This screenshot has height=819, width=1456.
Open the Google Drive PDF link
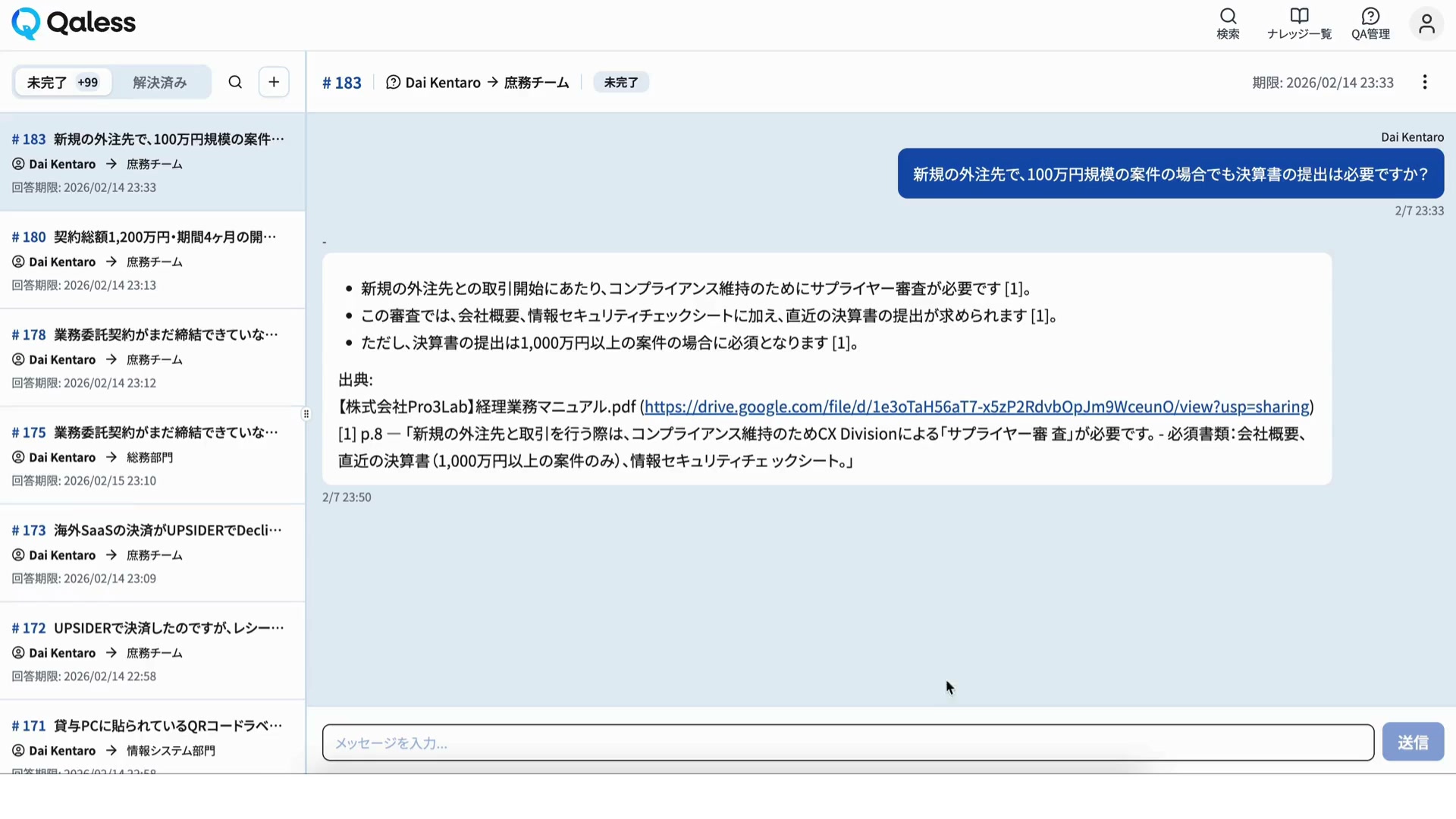point(977,406)
